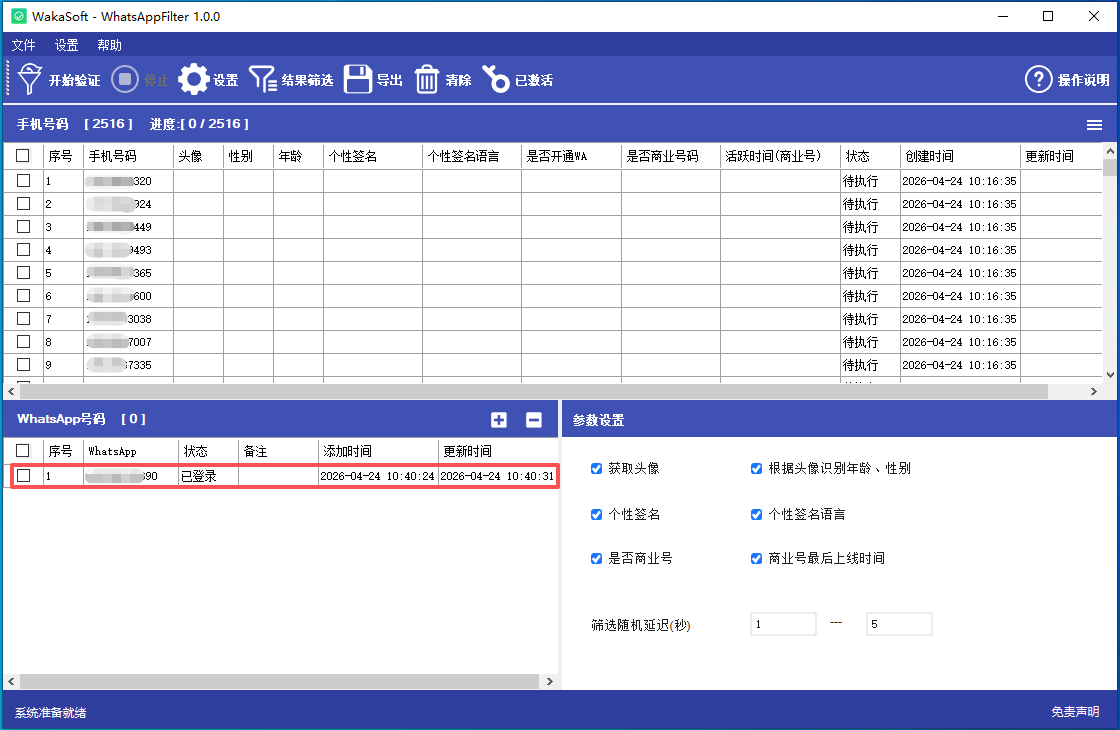Remove WhatsApp account with minus icon
1120x730 pixels.
(x=534, y=420)
